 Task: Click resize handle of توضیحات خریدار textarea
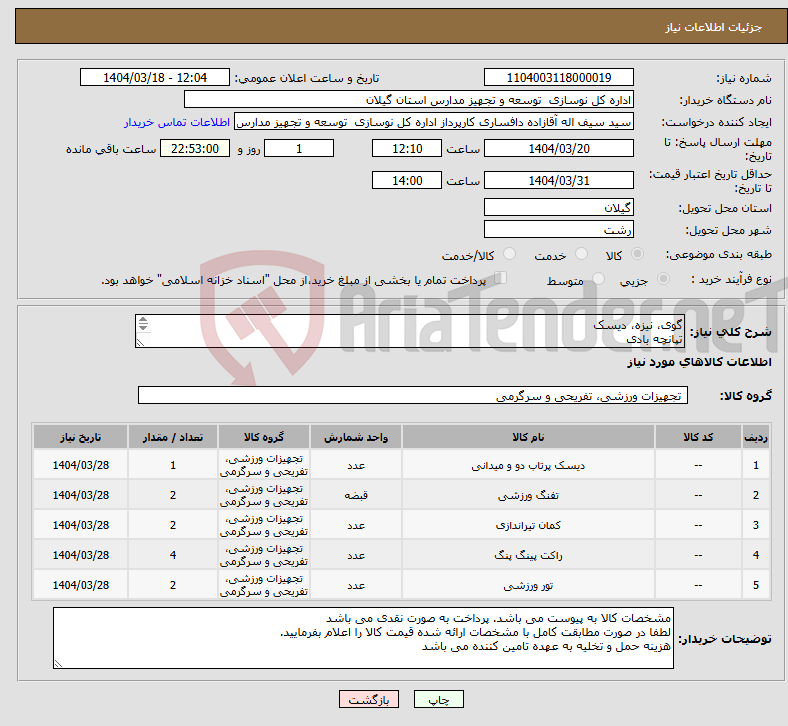click(58, 664)
